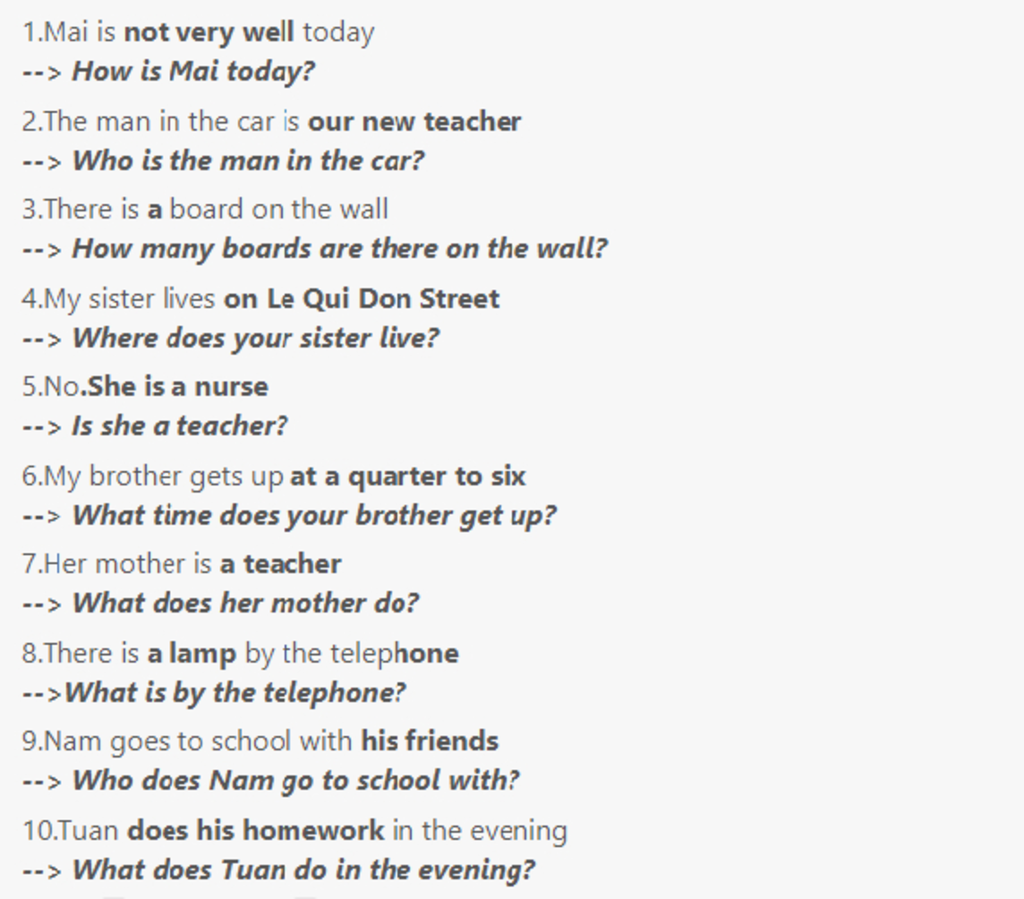Click the sentence "Mai is not very well today"

click(198, 32)
